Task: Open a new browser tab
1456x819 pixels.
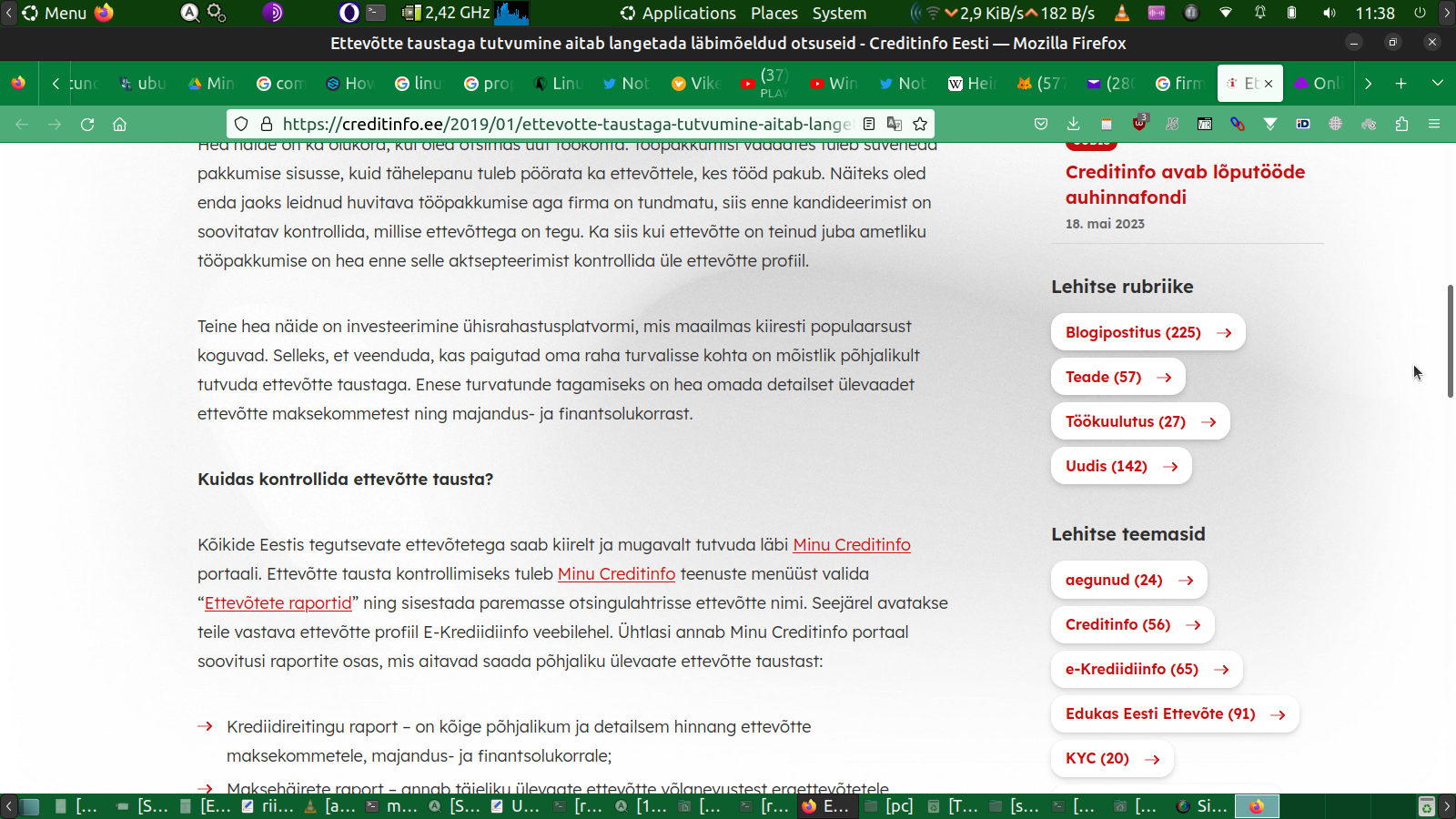Action: 1401,83
